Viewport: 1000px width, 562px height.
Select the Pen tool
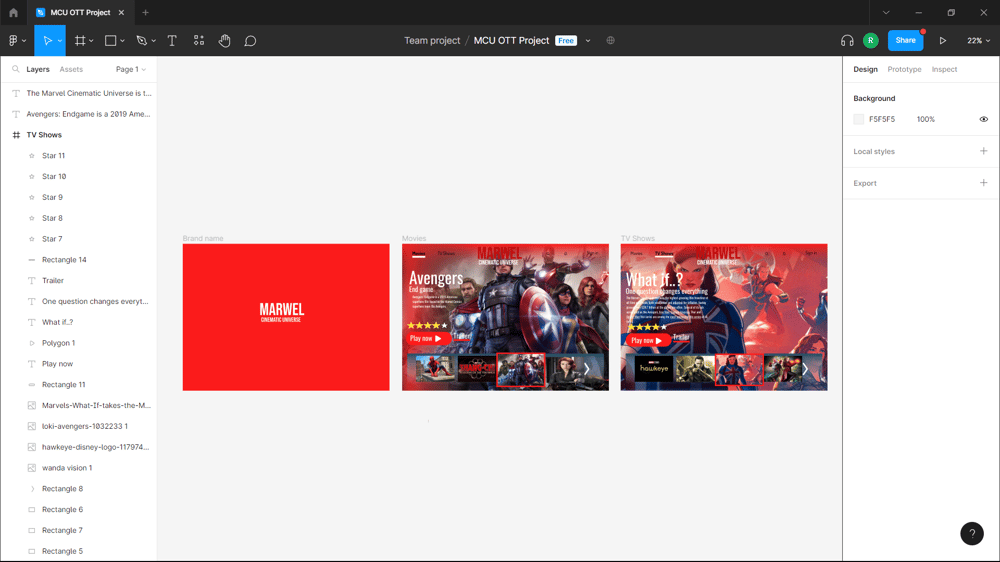(x=142, y=40)
